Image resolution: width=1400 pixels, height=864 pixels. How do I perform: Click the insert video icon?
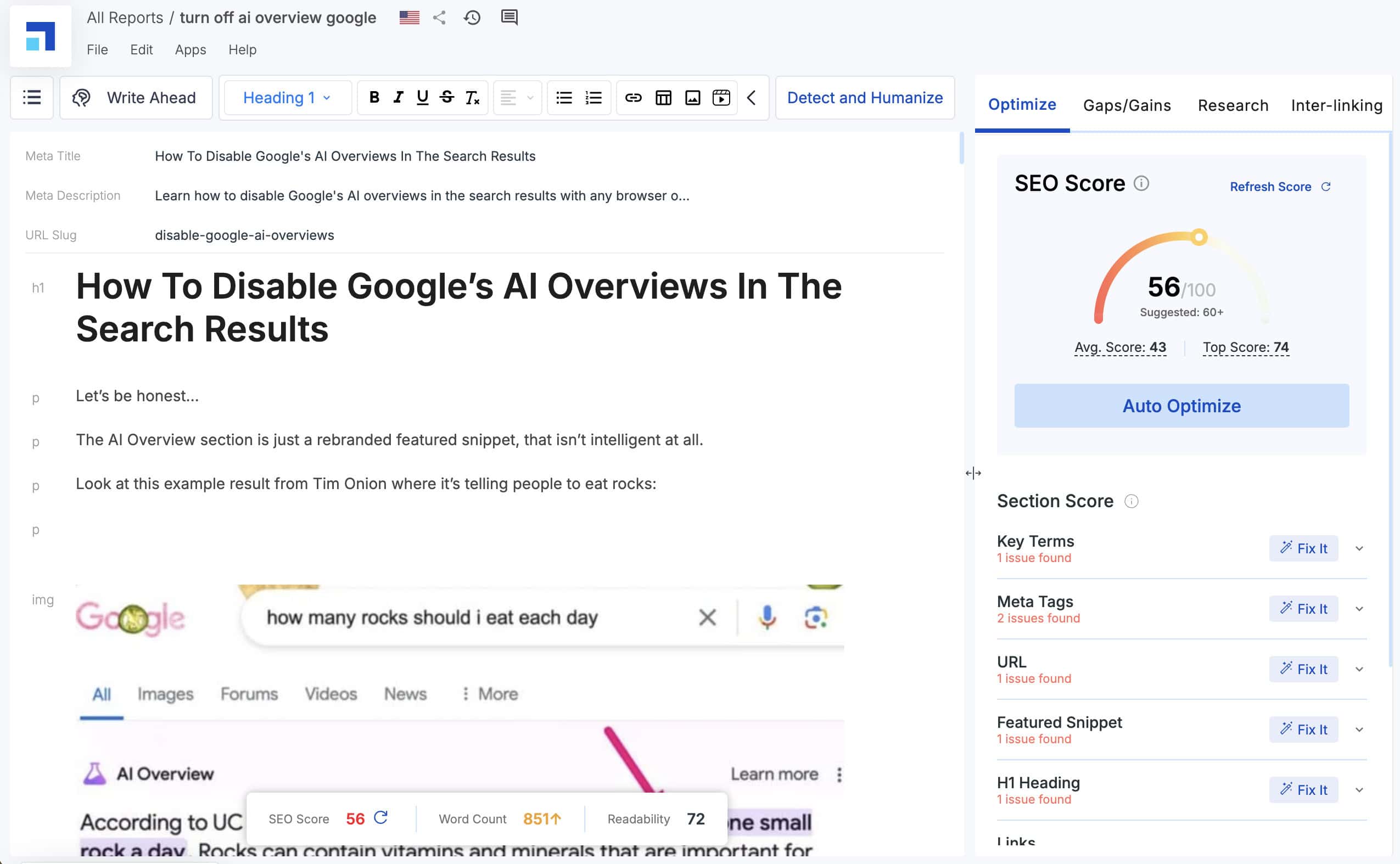[x=721, y=98]
